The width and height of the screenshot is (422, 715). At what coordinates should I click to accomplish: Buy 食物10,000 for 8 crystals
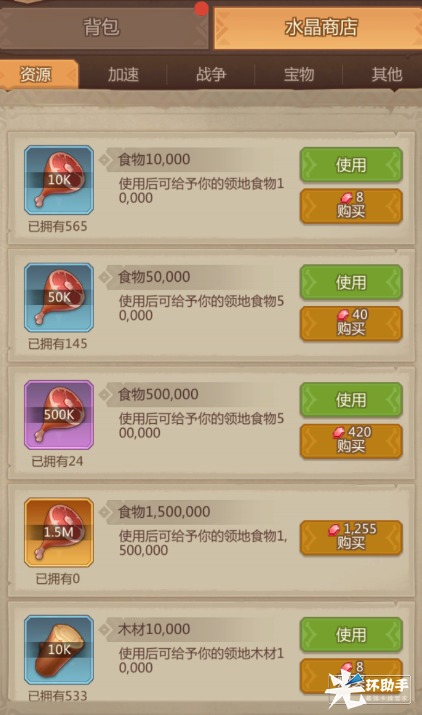[x=351, y=206]
